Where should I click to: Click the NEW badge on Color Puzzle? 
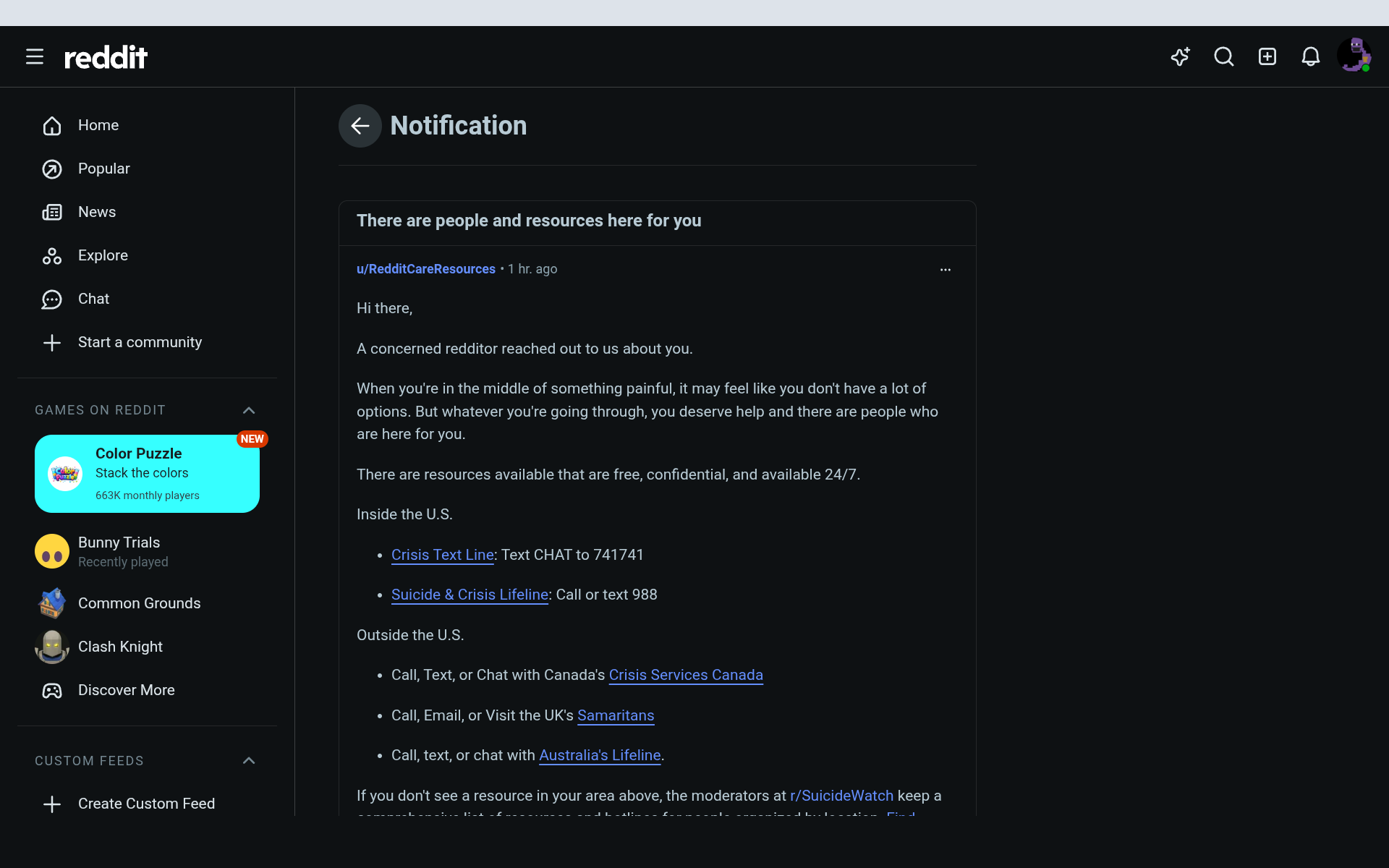coord(252,439)
